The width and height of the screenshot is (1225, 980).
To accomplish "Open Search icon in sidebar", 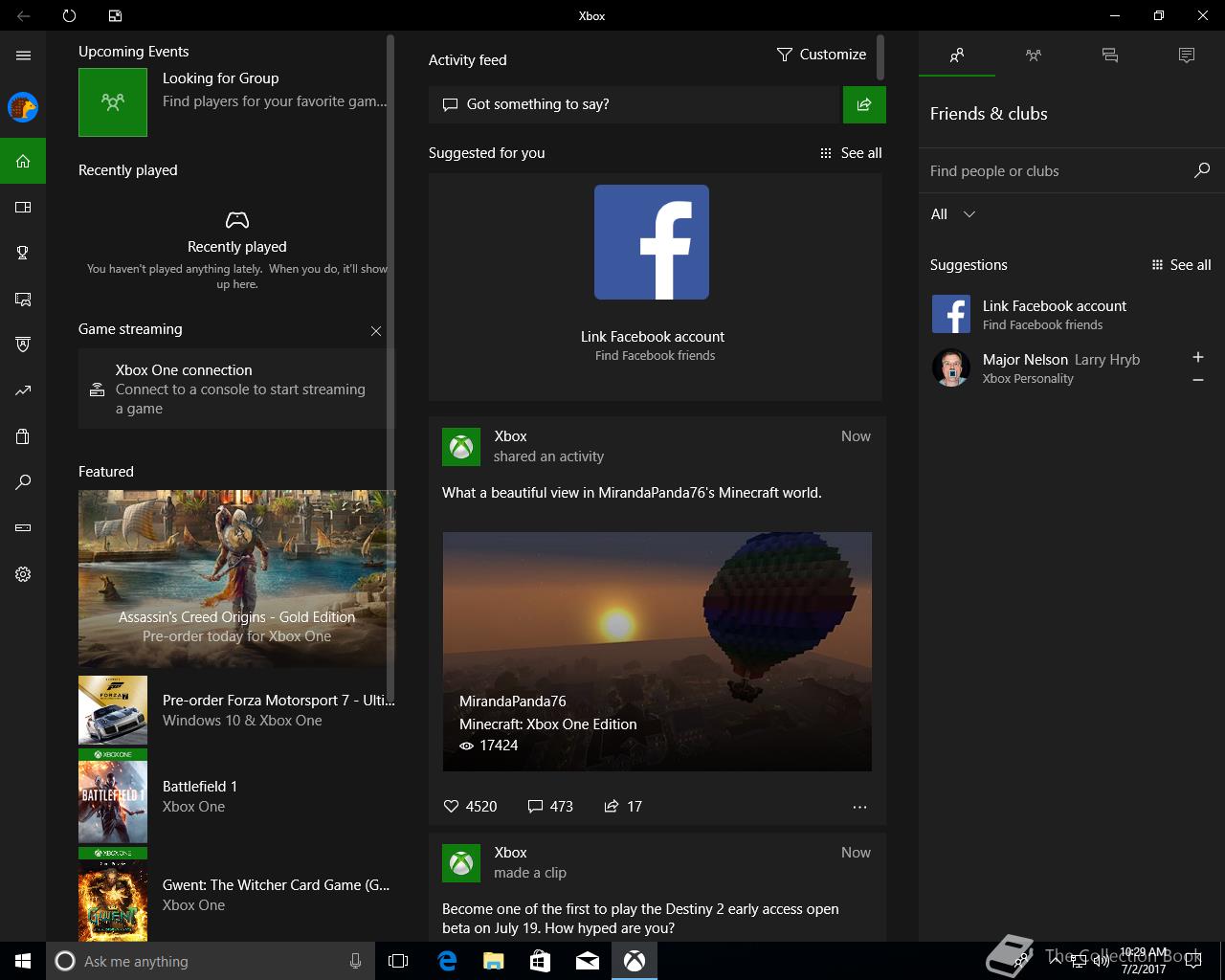I will click(x=23, y=482).
